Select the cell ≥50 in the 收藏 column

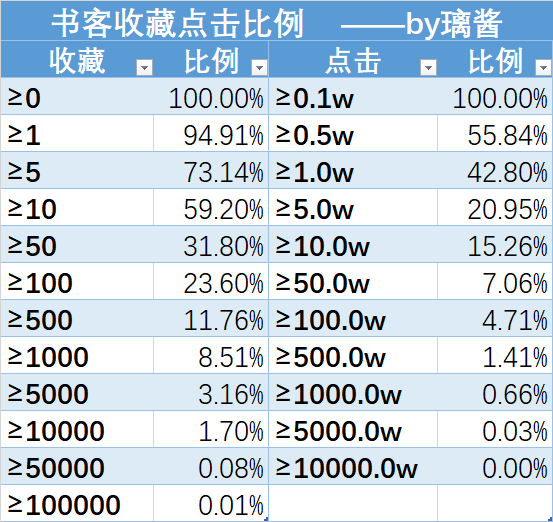point(77,244)
